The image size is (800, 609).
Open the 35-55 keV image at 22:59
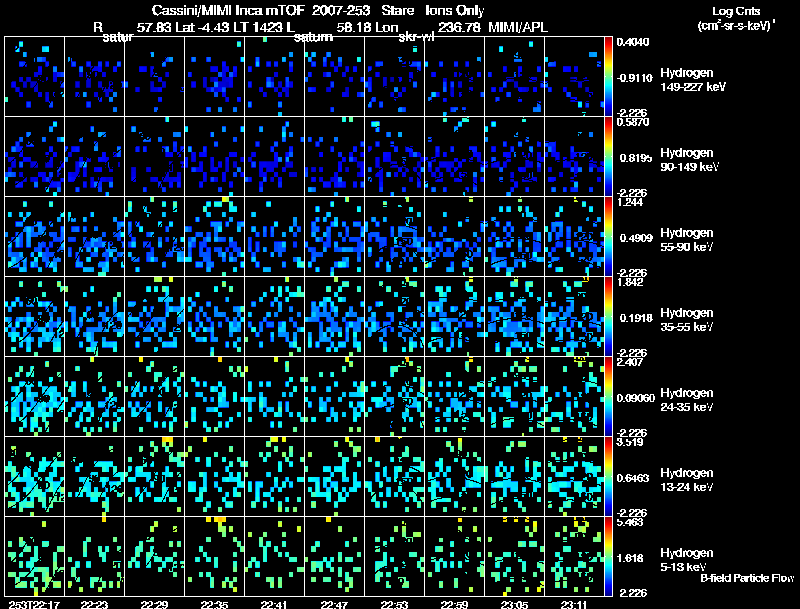pyautogui.click(x=455, y=317)
